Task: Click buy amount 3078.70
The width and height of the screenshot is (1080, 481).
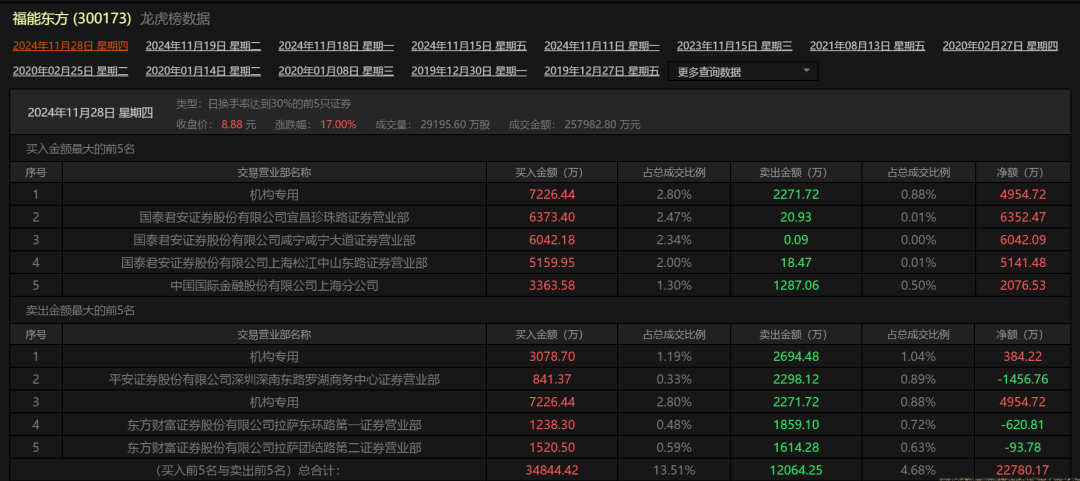Action: [552, 356]
